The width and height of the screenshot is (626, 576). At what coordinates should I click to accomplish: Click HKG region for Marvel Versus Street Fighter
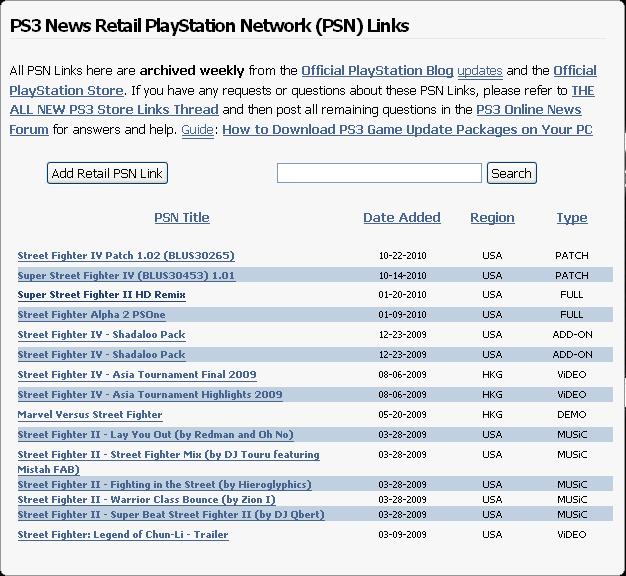tap(492, 414)
